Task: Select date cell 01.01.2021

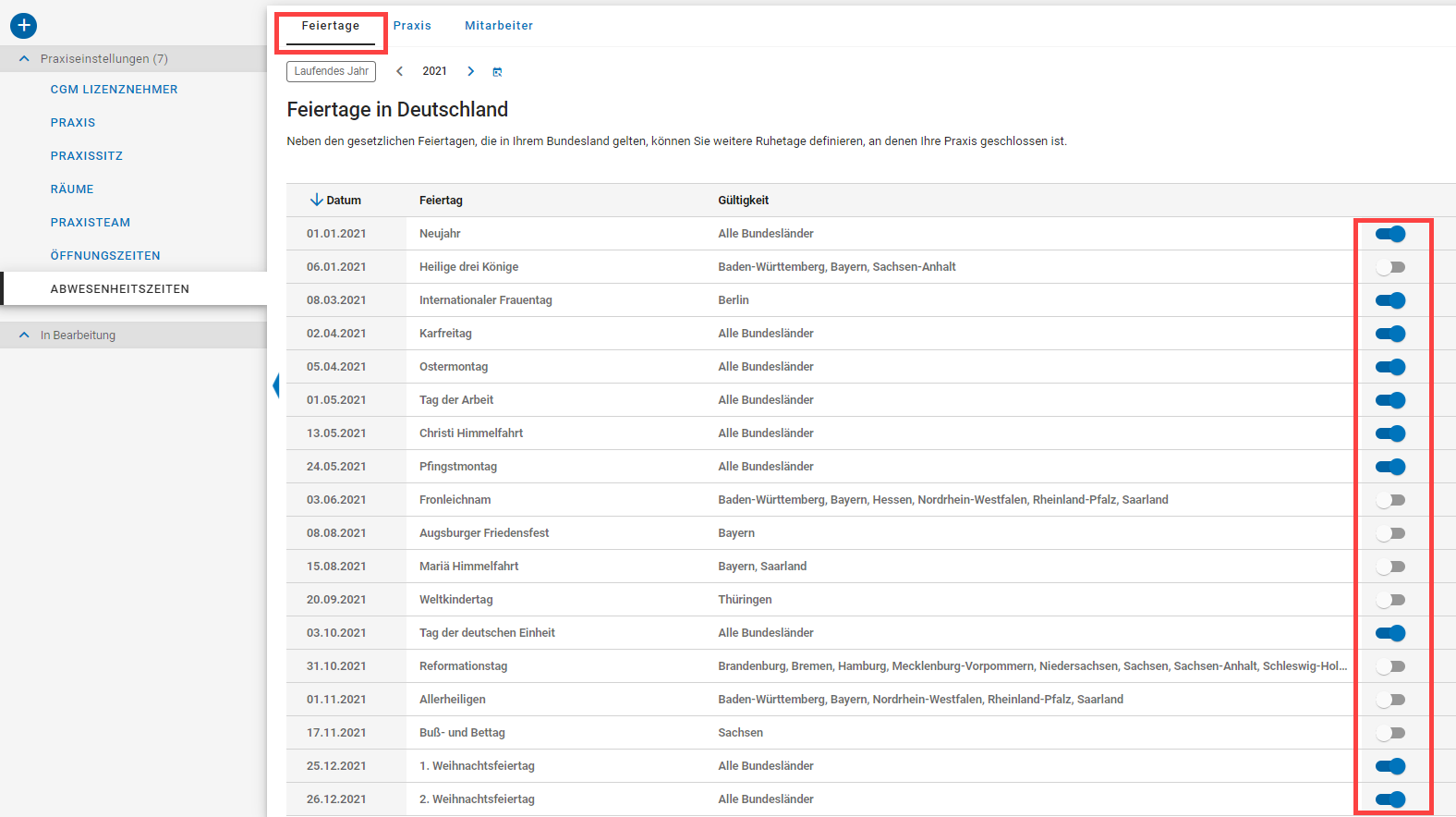Action: pos(336,234)
